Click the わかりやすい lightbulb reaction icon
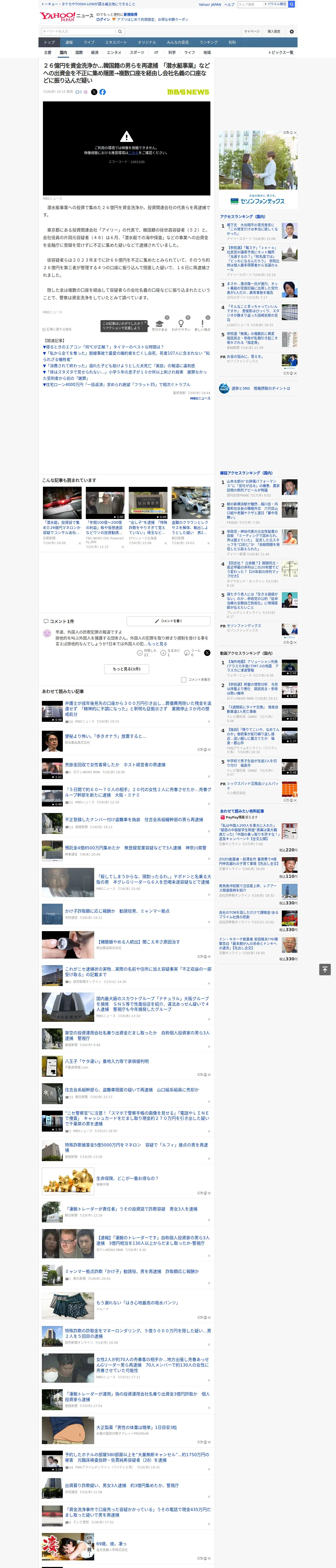The height and width of the screenshot is (1568, 336). pos(181,324)
